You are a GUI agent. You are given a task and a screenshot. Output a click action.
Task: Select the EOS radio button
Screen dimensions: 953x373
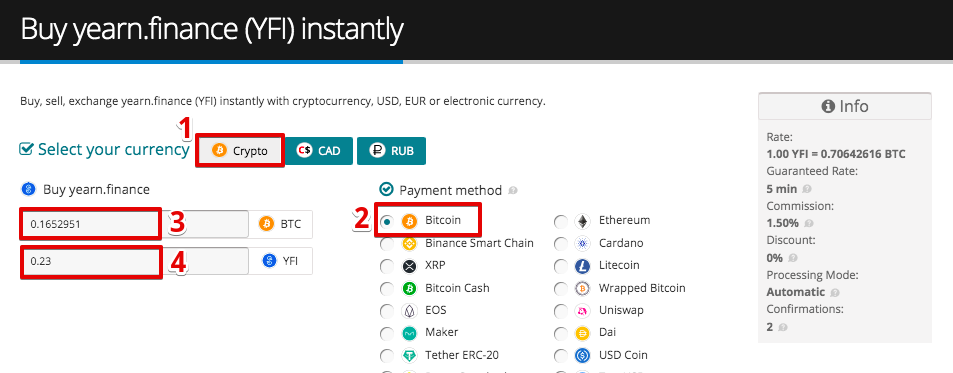click(x=387, y=312)
